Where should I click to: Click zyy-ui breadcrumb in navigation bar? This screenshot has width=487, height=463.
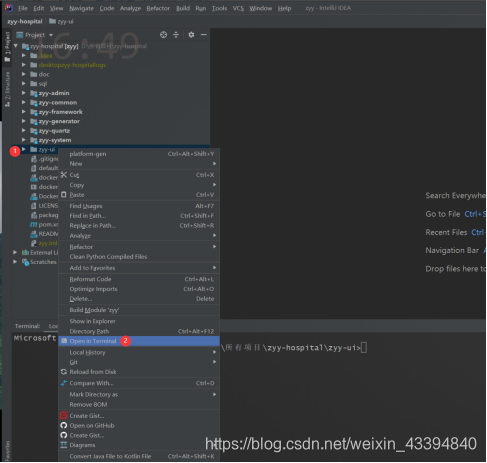click(61, 21)
